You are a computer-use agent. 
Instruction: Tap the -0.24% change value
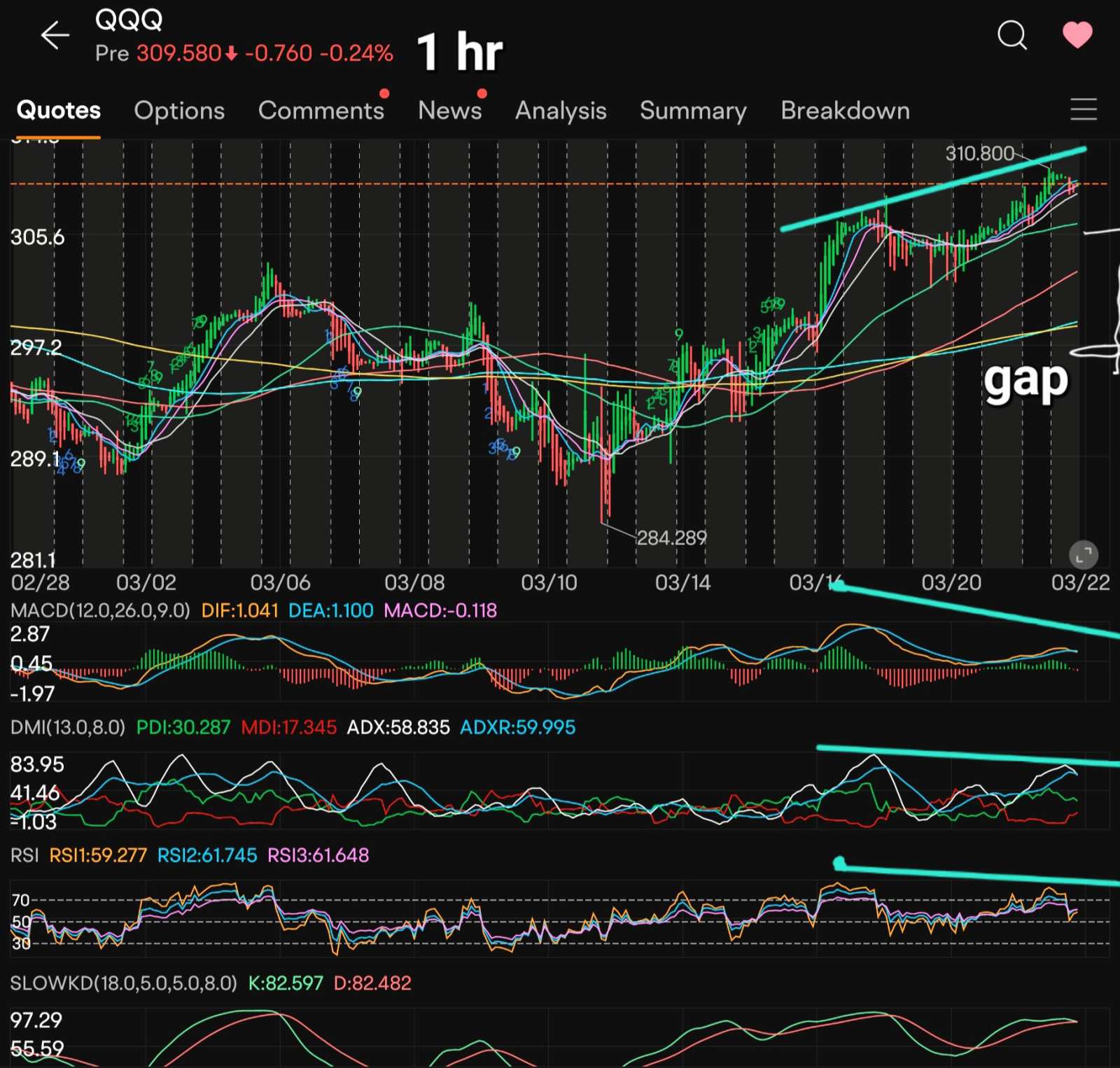click(x=356, y=53)
